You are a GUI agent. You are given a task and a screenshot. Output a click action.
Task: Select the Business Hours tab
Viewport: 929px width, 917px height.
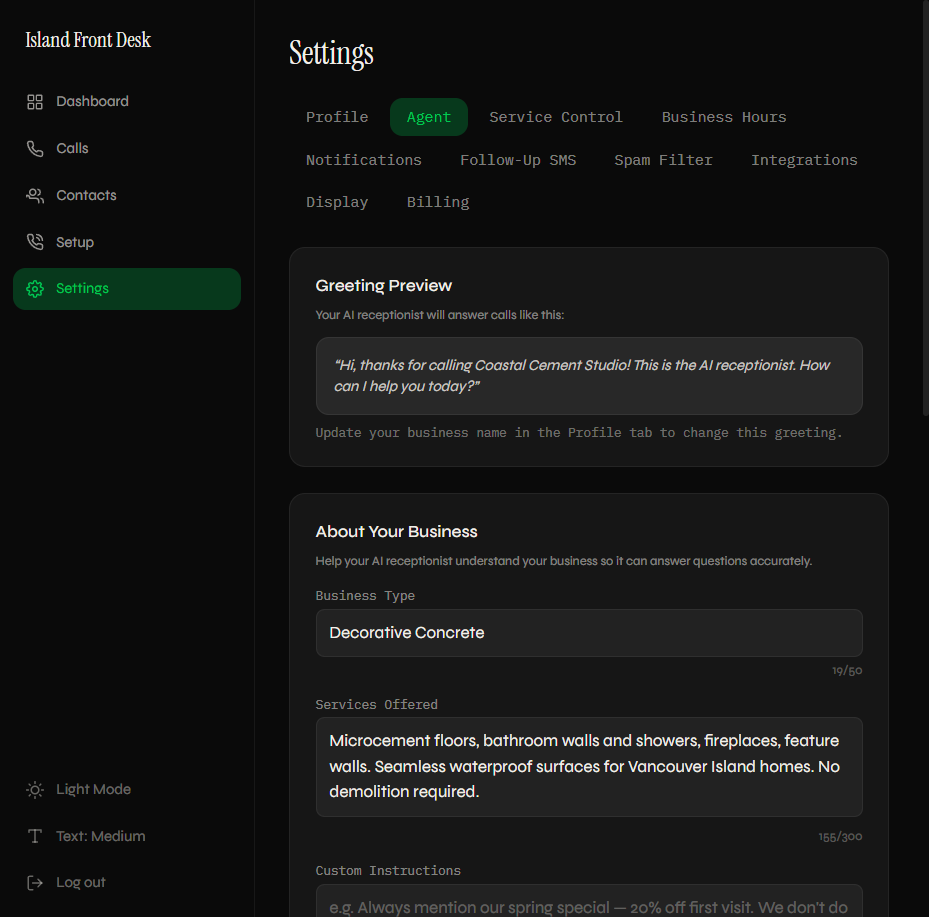(723, 117)
